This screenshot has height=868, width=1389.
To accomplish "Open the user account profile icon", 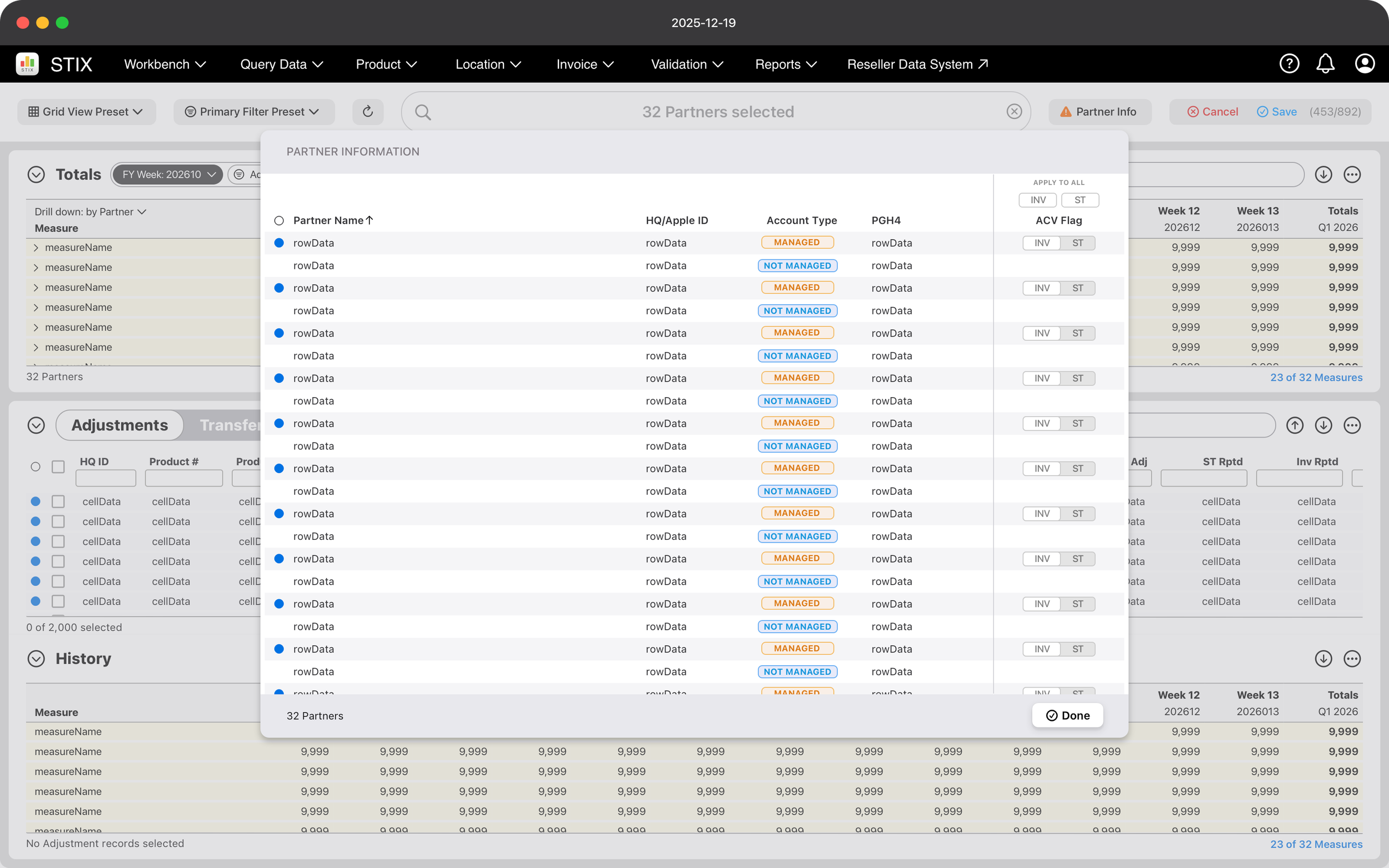I will [1365, 64].
